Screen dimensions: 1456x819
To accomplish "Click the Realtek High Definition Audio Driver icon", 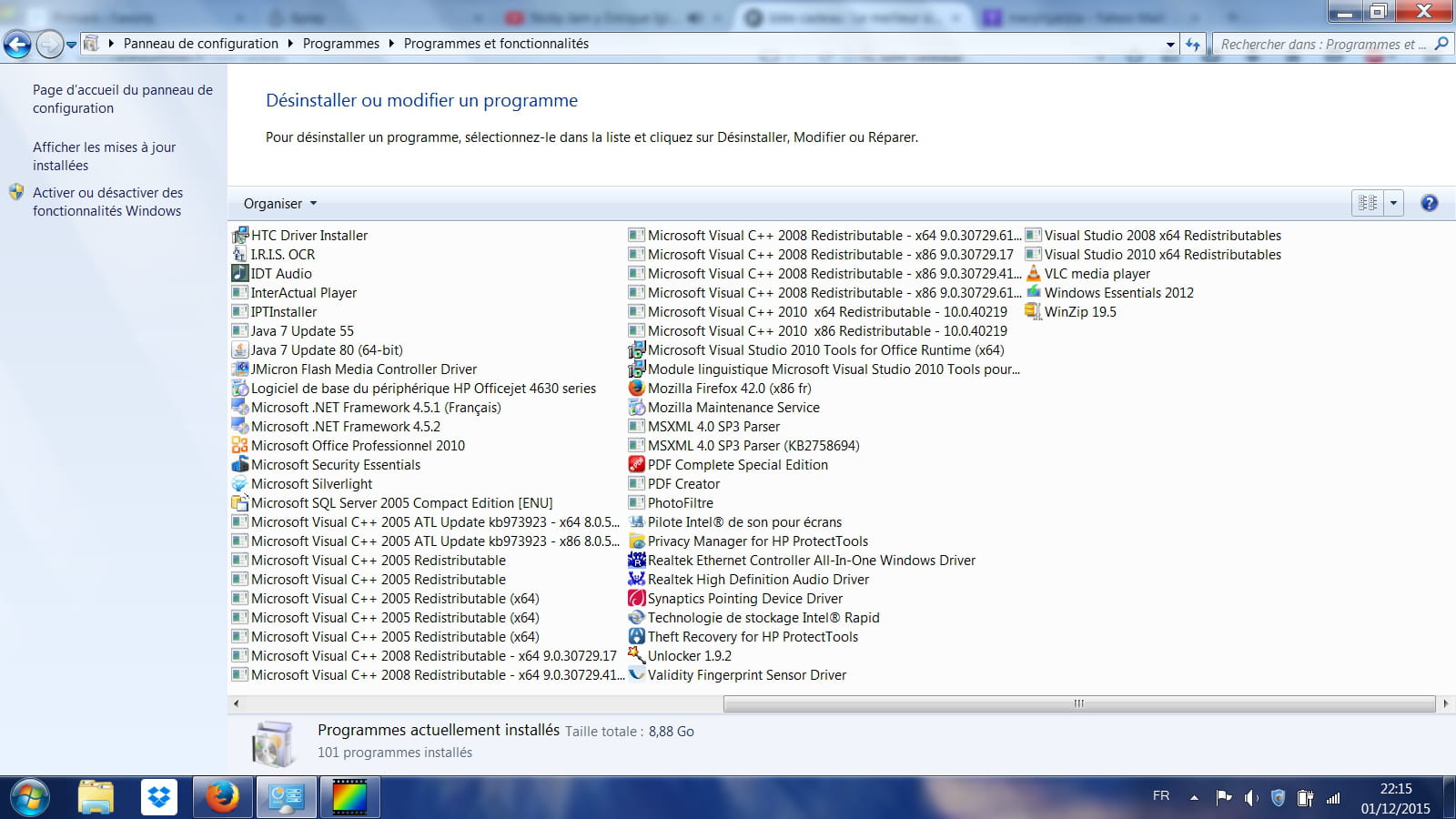I will [x=637, y=579].
